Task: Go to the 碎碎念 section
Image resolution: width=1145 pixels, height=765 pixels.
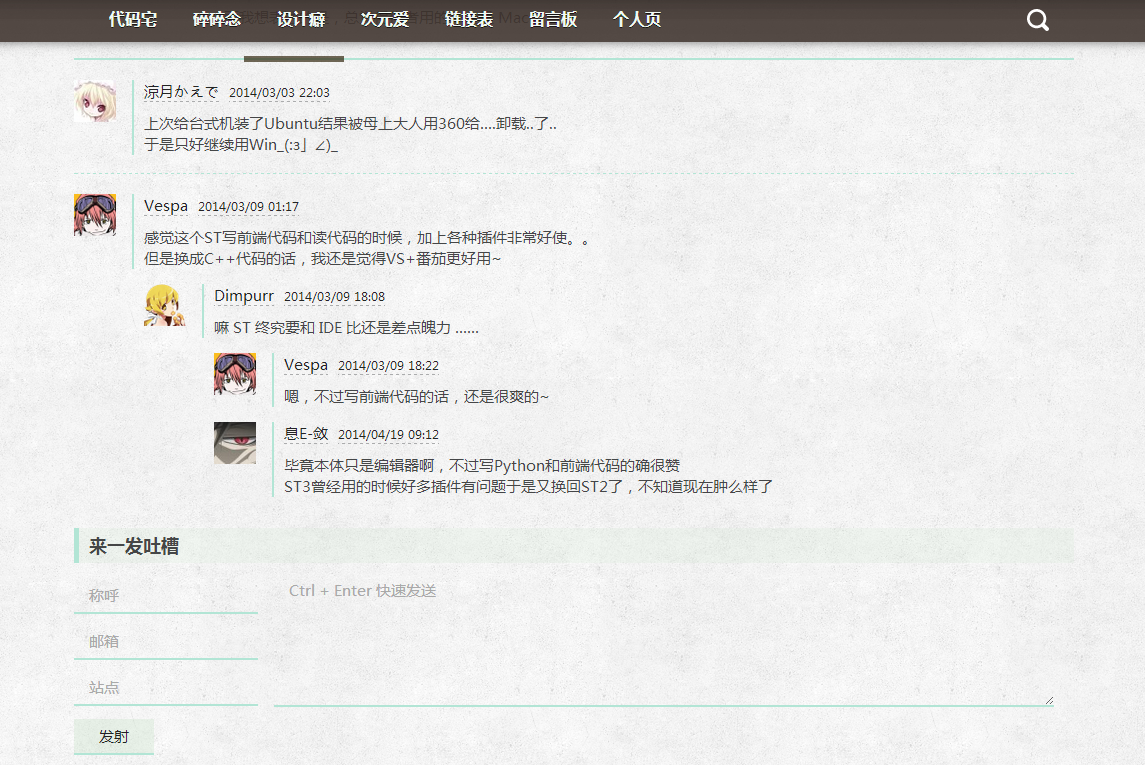Action: (x=217, y=20)
